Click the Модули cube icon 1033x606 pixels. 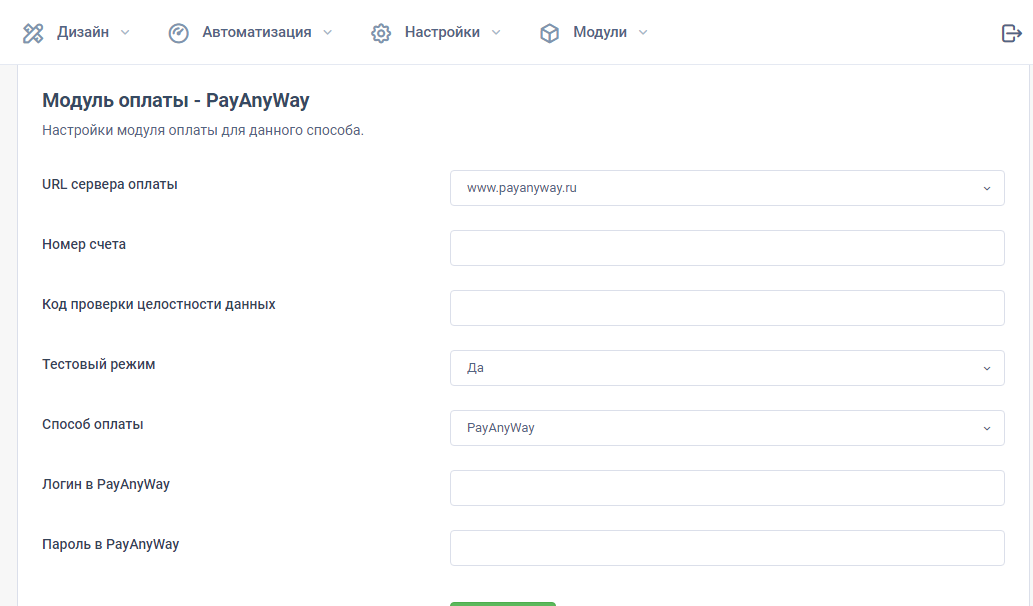549,33
